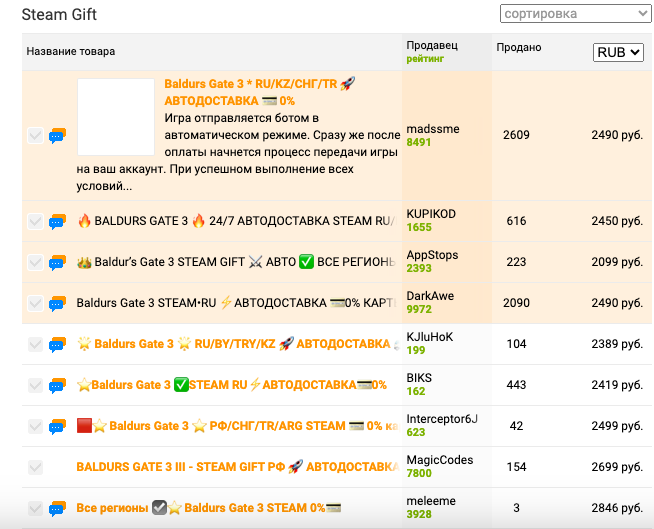
Task: Click the Продано column header
Action: [518, 47]
